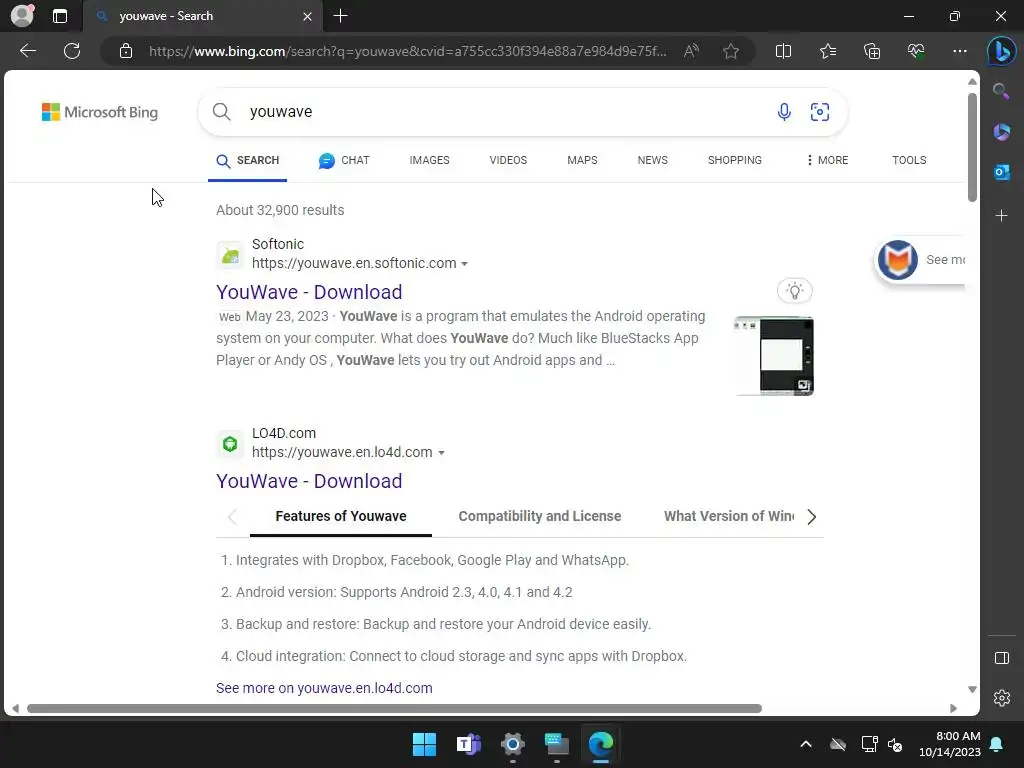
Task: Click the Edge sidebar search icon
Action: pyautogui.click(x=1001, y=91)
